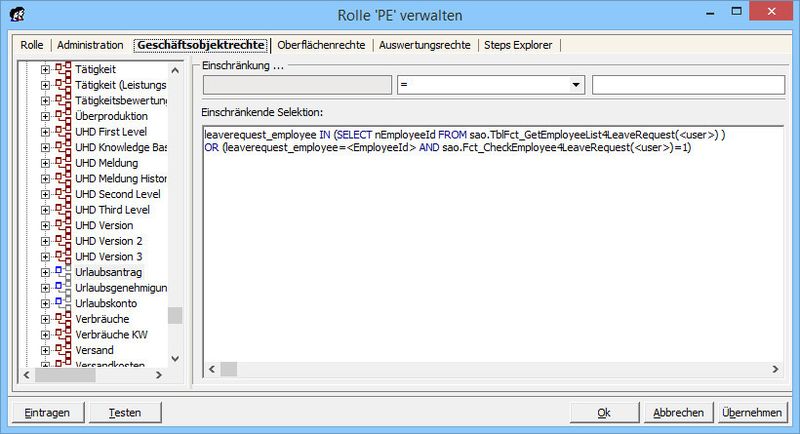
Task: Confirm with the Ok button
Action: coord(604,413)
